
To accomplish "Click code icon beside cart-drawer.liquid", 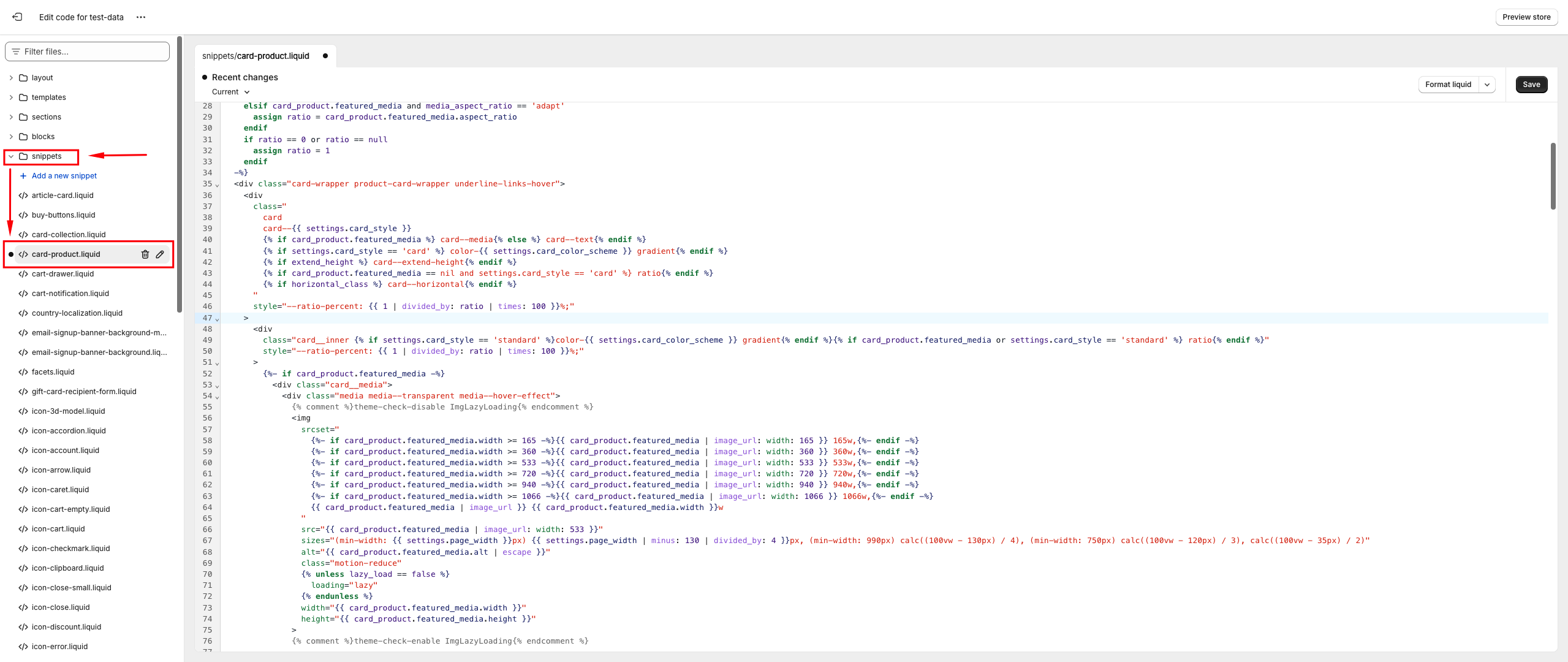I will coord(23,274).
